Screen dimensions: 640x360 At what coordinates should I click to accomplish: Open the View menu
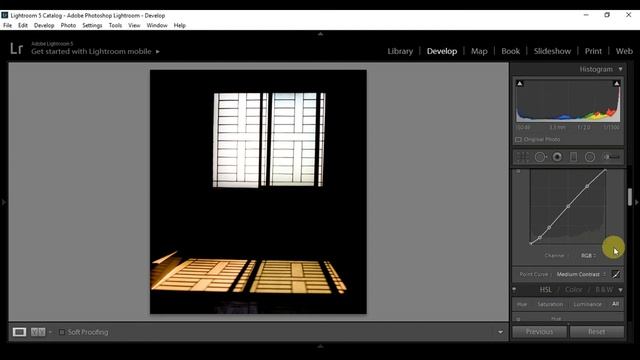click(x=134, y=25)
